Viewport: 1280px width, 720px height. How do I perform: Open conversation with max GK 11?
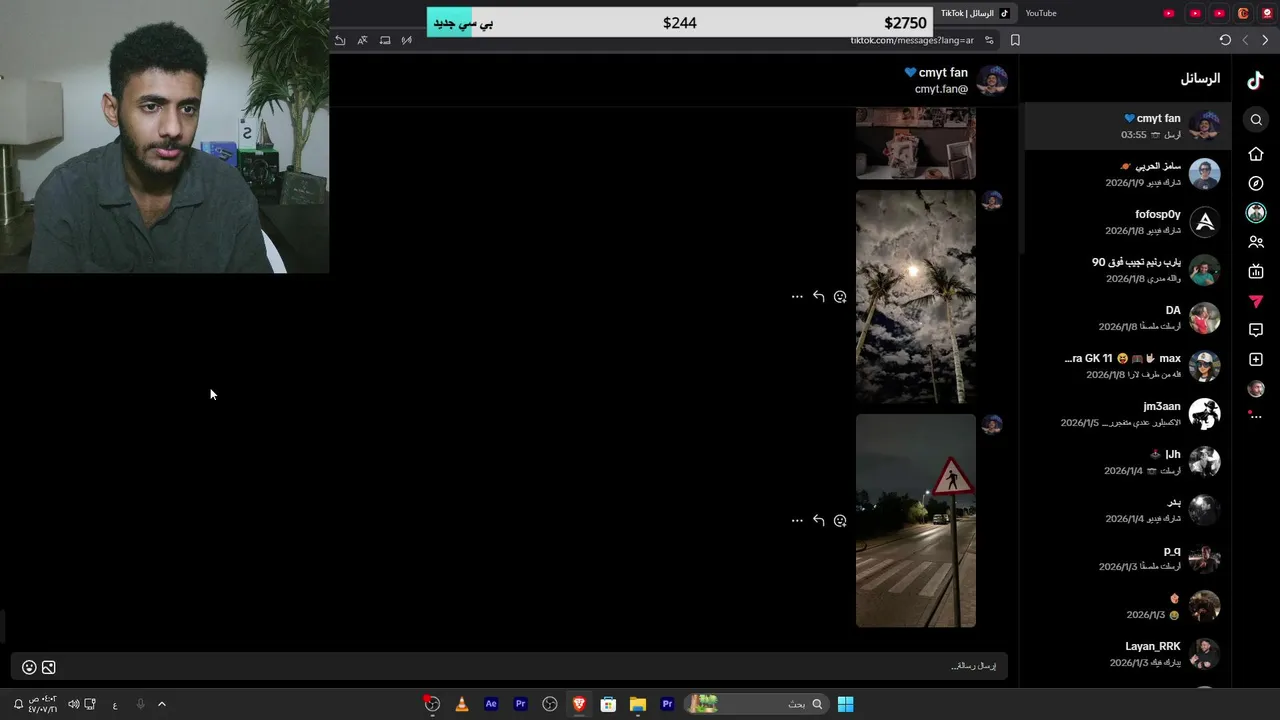click(x=1127, y=366)
